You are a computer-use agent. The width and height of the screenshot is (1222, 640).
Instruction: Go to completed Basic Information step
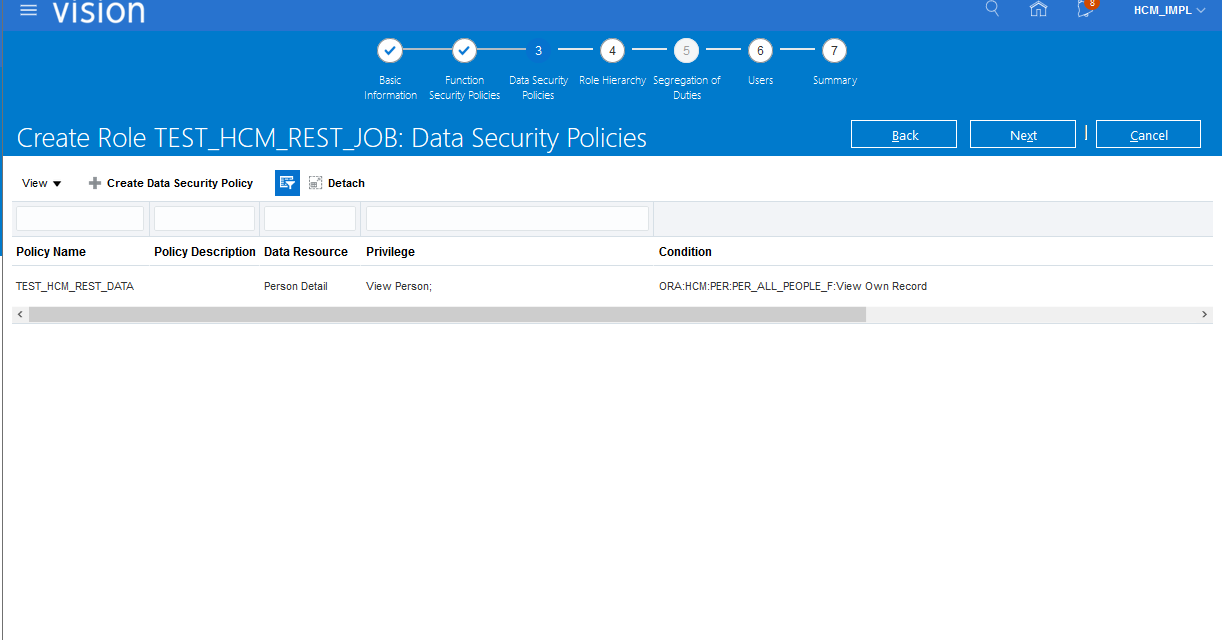pyautogui.click(x=390, y=50)
